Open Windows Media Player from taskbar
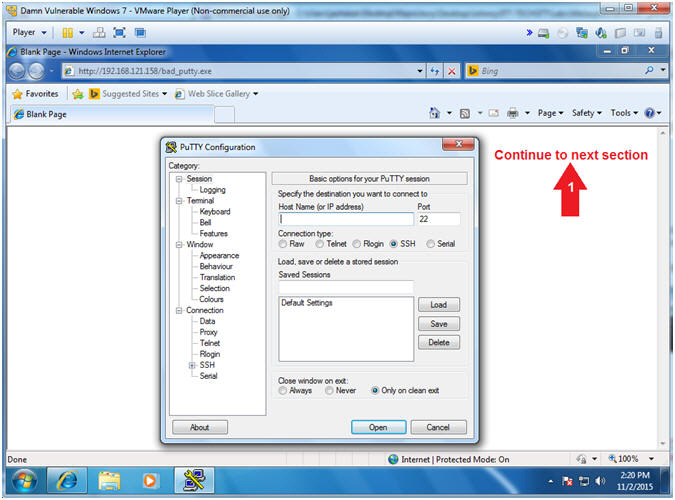Viewport: 675px width, 500px height. [150, 481]
